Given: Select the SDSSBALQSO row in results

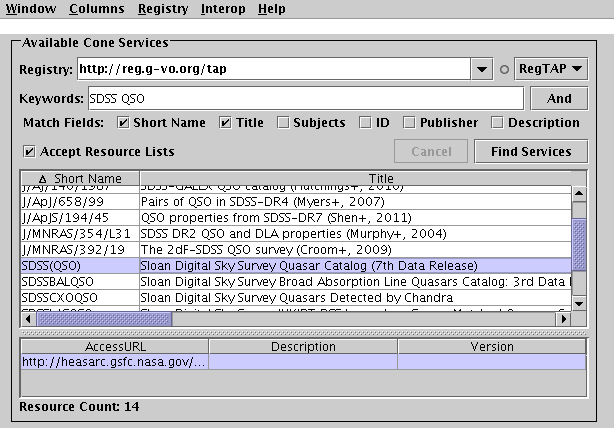Looking at the screenshot, I should click(x=60, y=281).
